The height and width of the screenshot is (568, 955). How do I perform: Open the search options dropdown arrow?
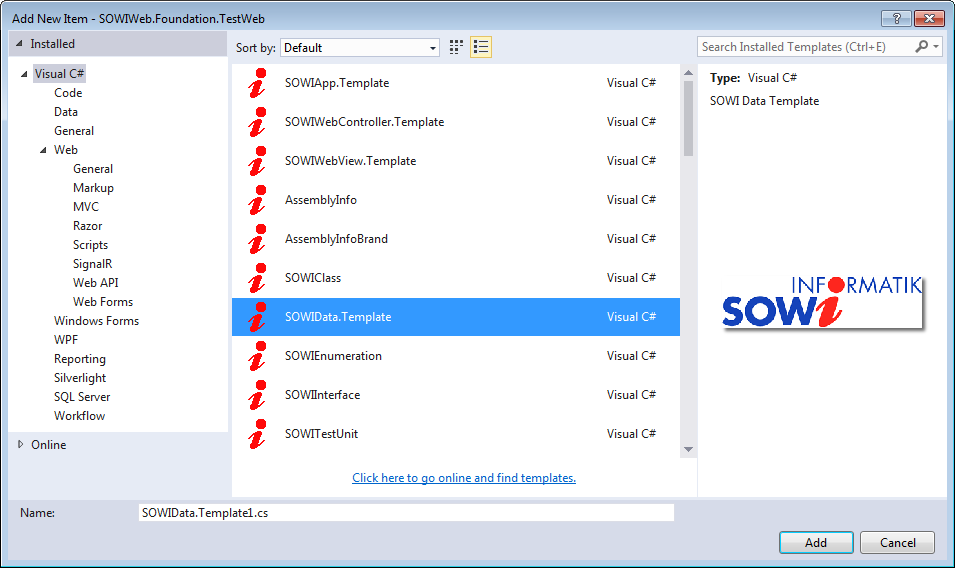point(936,46)
